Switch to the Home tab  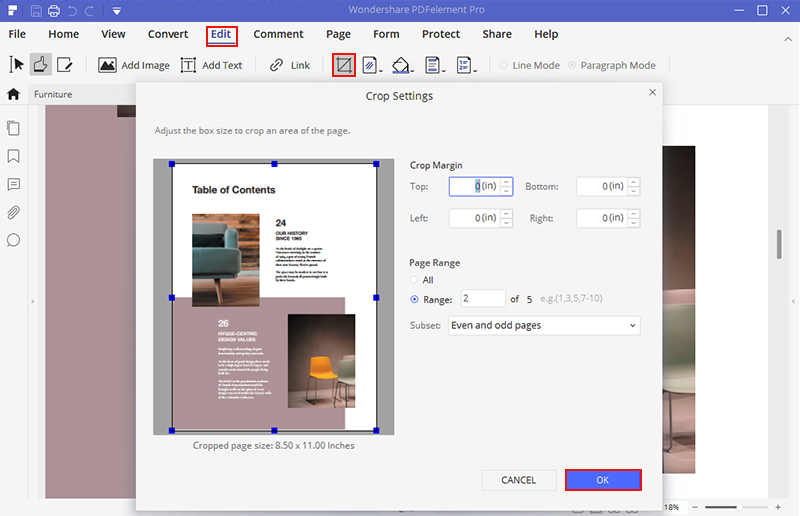point(63,34)
